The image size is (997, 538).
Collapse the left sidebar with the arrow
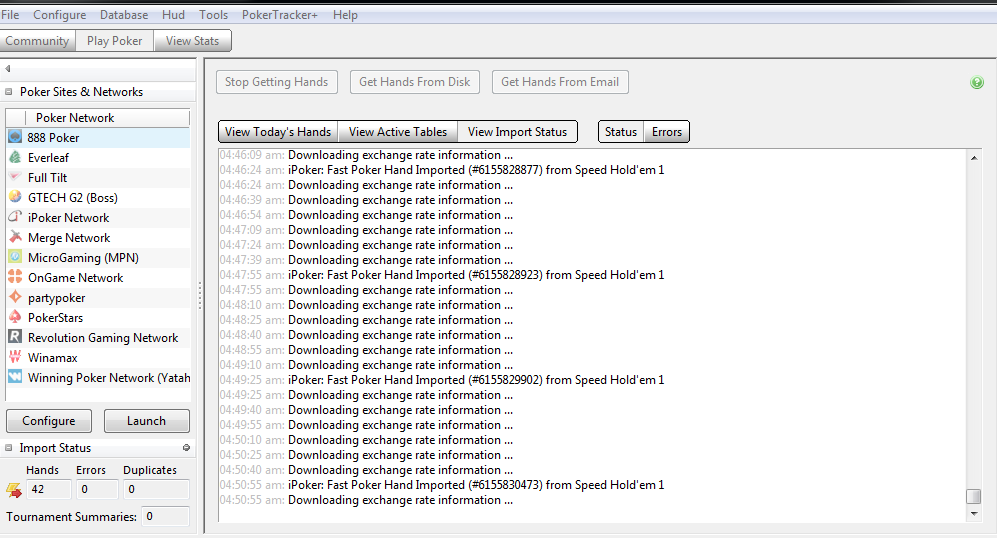click(8, 69)
